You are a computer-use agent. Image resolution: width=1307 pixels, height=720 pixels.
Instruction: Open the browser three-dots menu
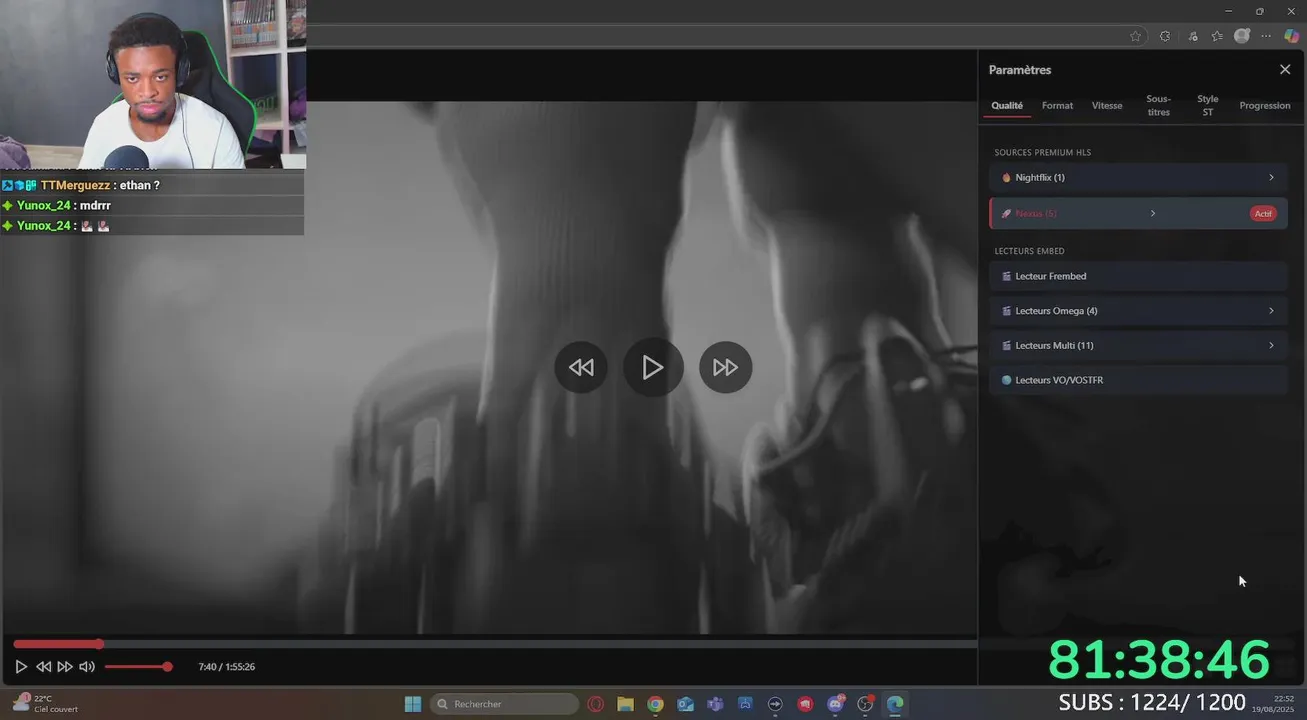(1266, 36)
